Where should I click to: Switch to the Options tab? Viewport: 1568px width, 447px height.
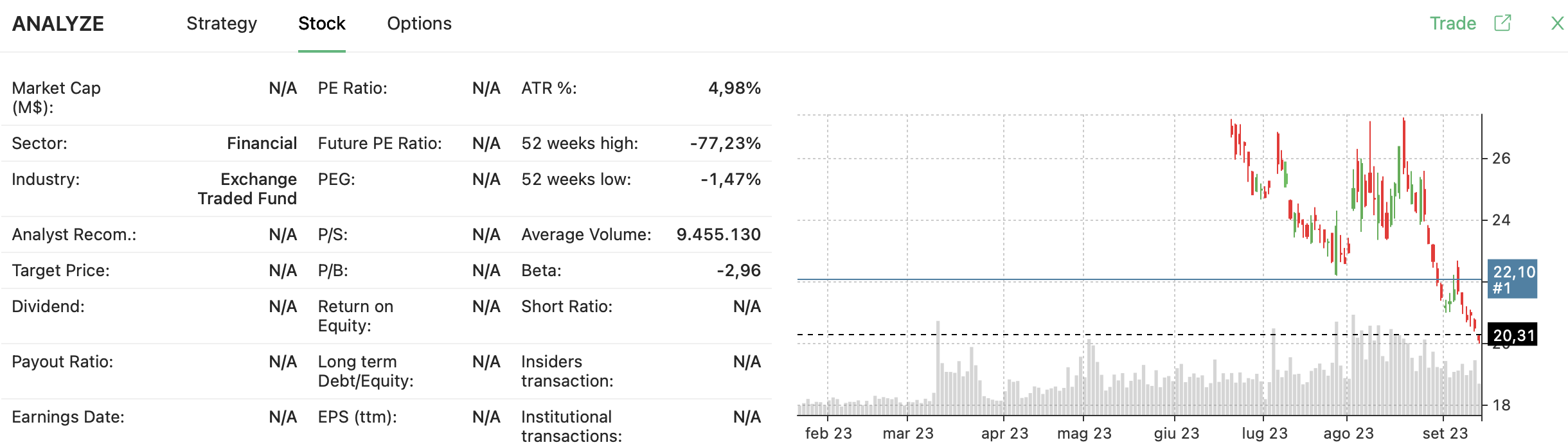coord(419,23)
